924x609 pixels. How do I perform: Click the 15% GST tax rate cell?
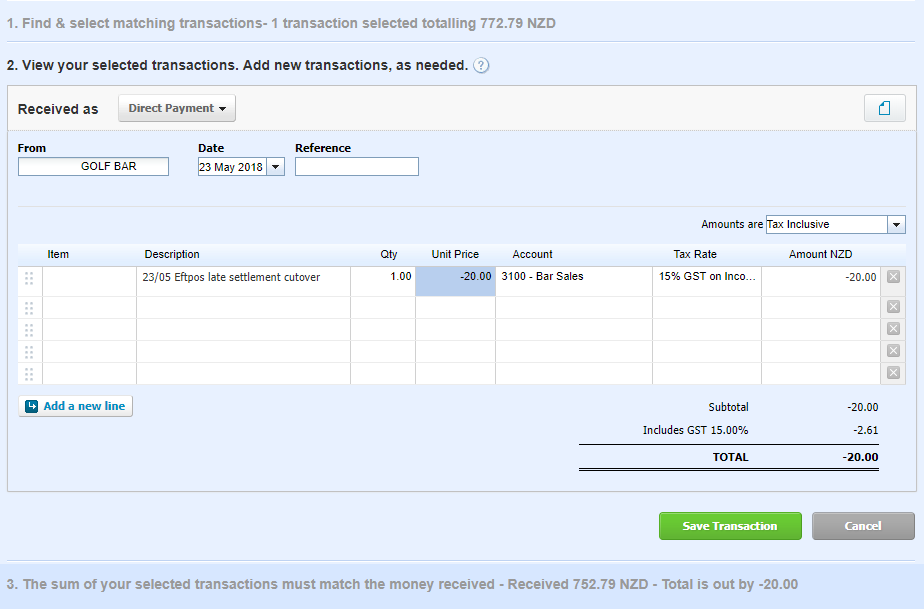706,278
